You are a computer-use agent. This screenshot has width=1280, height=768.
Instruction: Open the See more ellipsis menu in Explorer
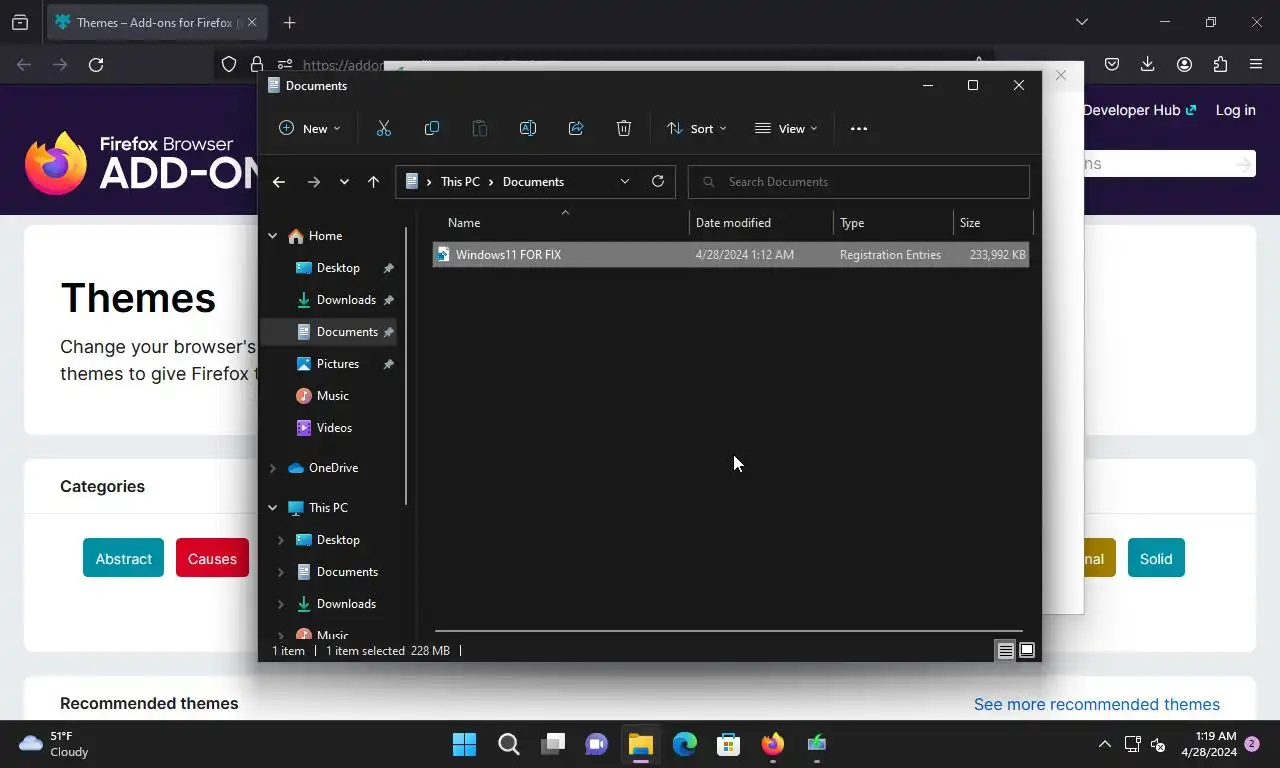click(x=859, y=128)
